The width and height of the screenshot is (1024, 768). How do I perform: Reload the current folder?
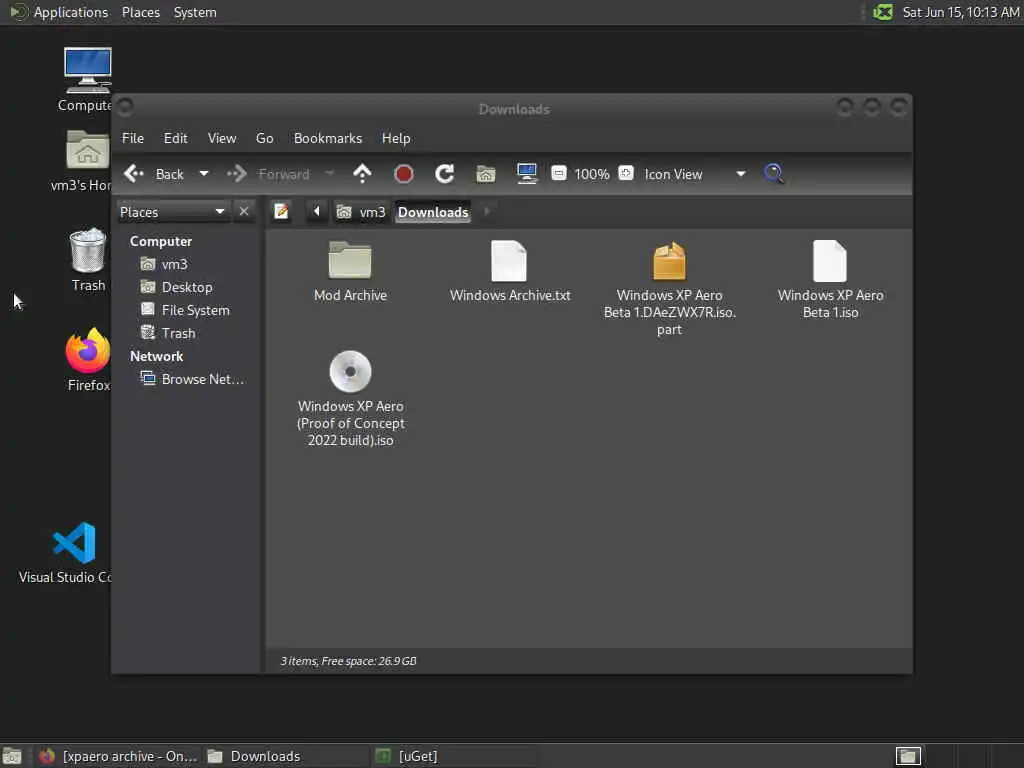coord(445,174)
